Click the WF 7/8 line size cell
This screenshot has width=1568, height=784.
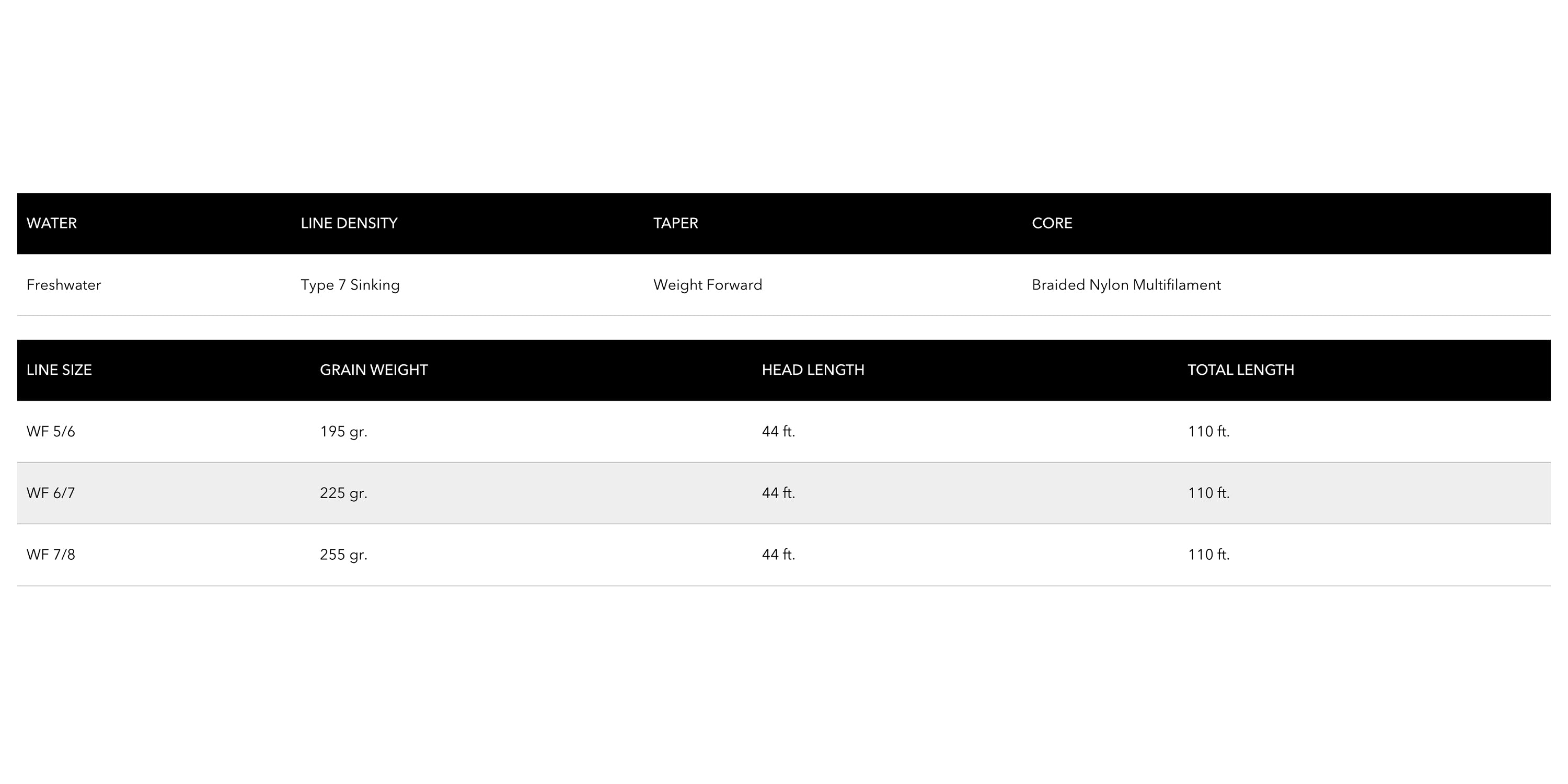(51, 555)
